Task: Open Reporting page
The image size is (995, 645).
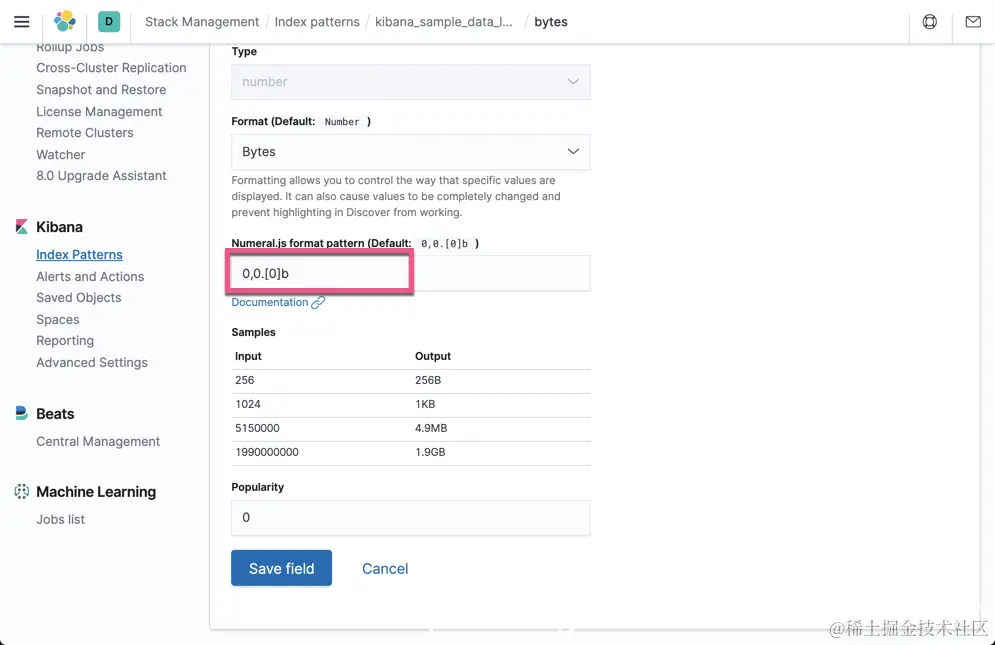Action: tap(65, 341)
